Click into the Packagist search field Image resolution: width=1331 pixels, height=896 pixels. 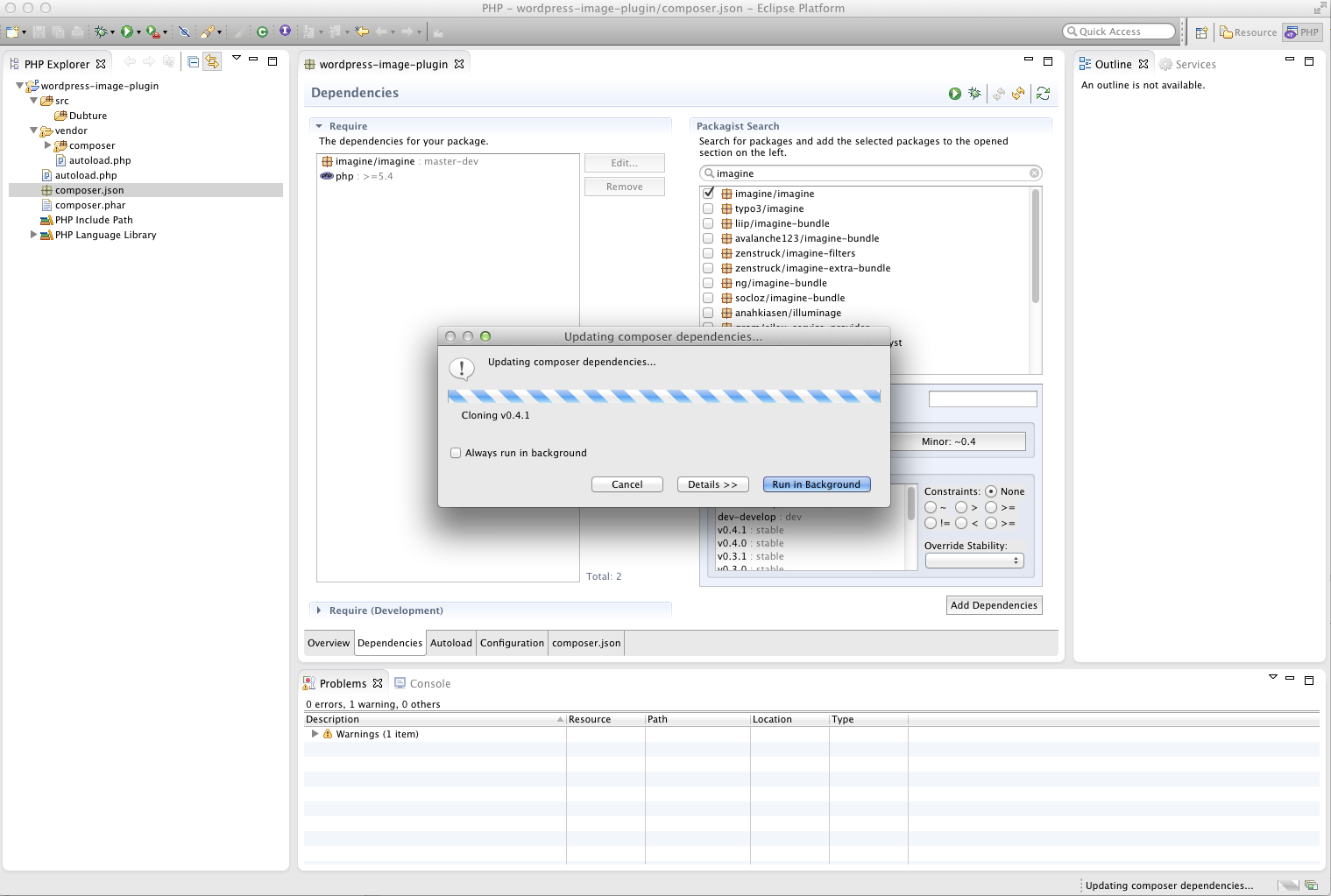click(870, 173)
